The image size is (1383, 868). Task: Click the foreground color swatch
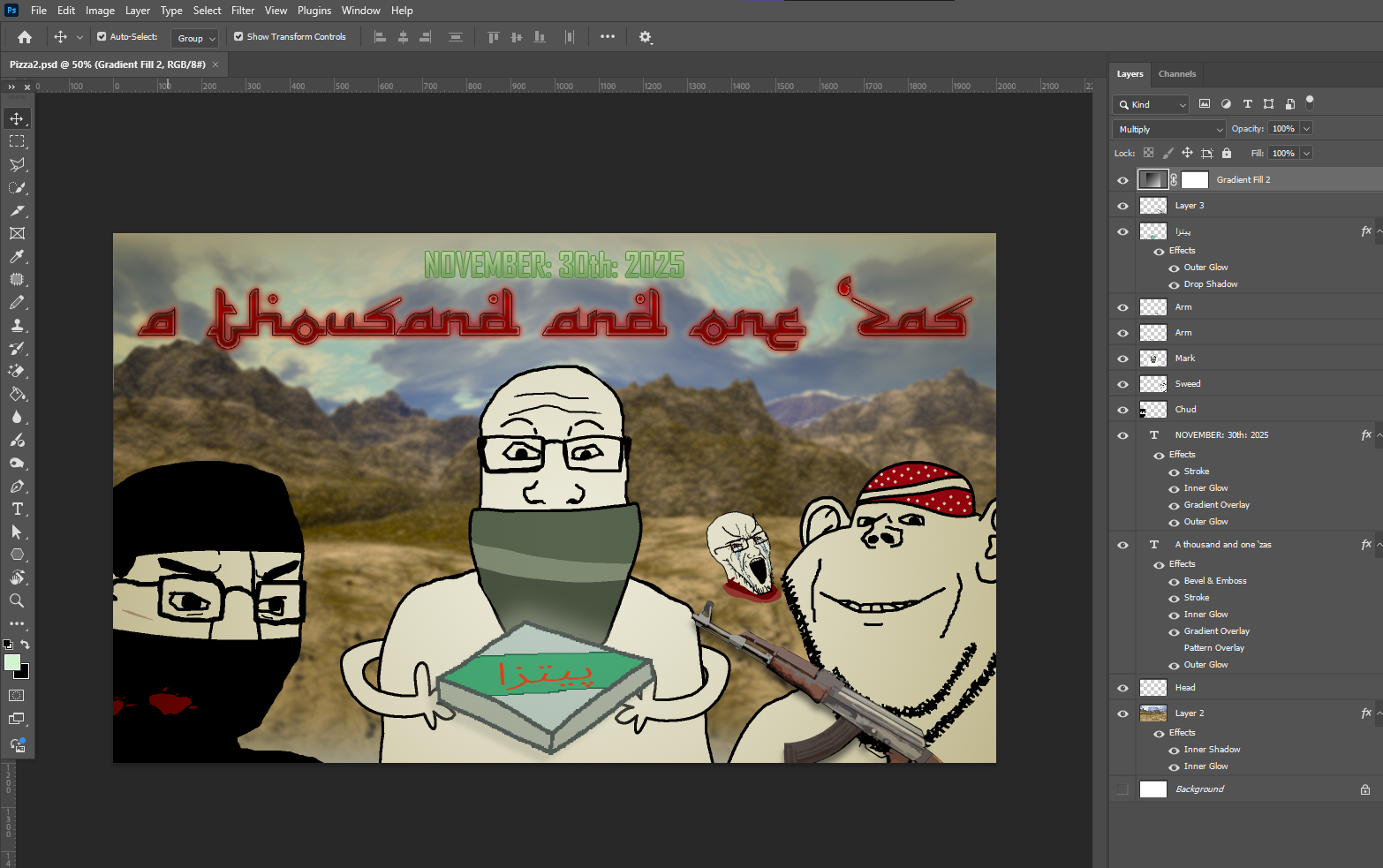[12, 663]
